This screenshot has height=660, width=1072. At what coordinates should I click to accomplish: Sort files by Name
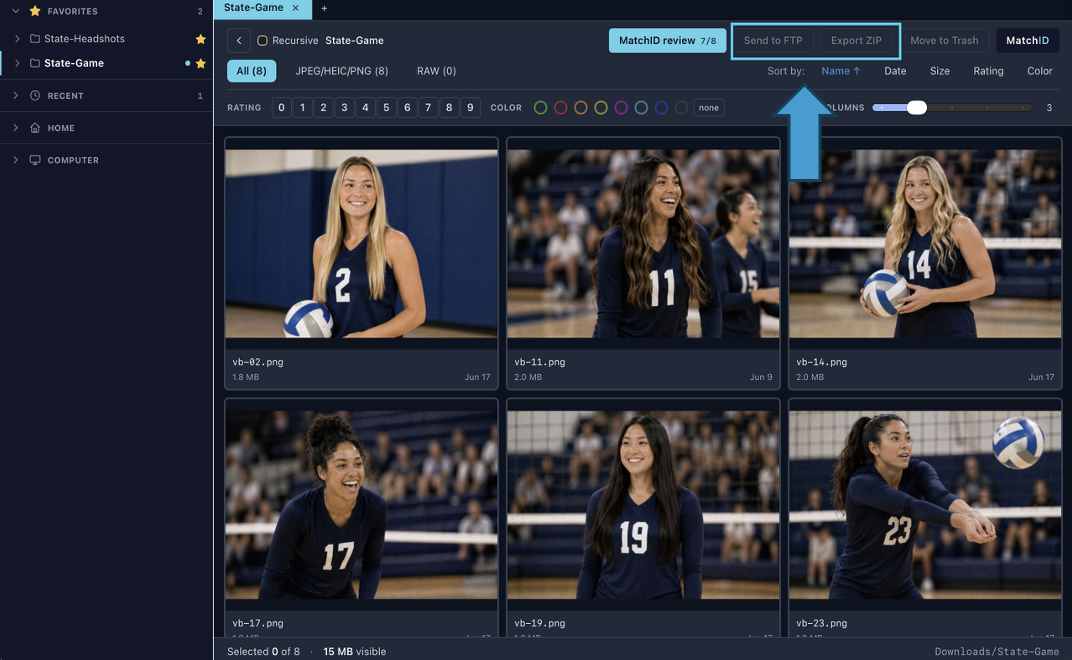(841, 71)
